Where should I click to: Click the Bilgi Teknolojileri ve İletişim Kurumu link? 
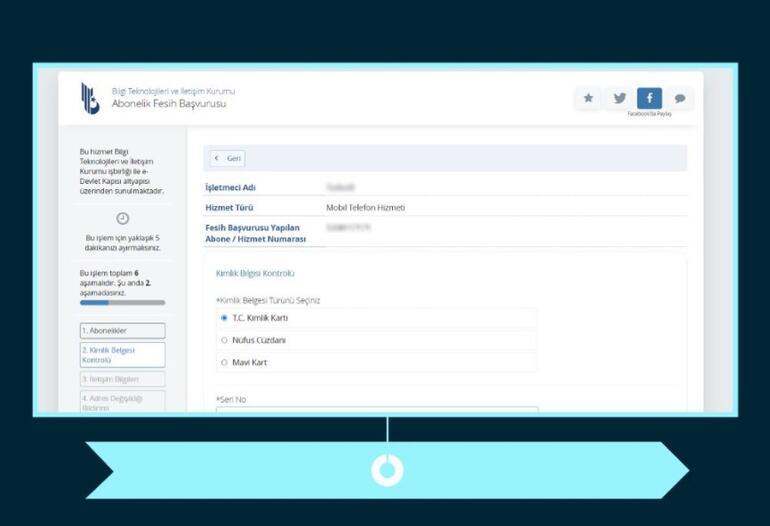tap(173, 92)
